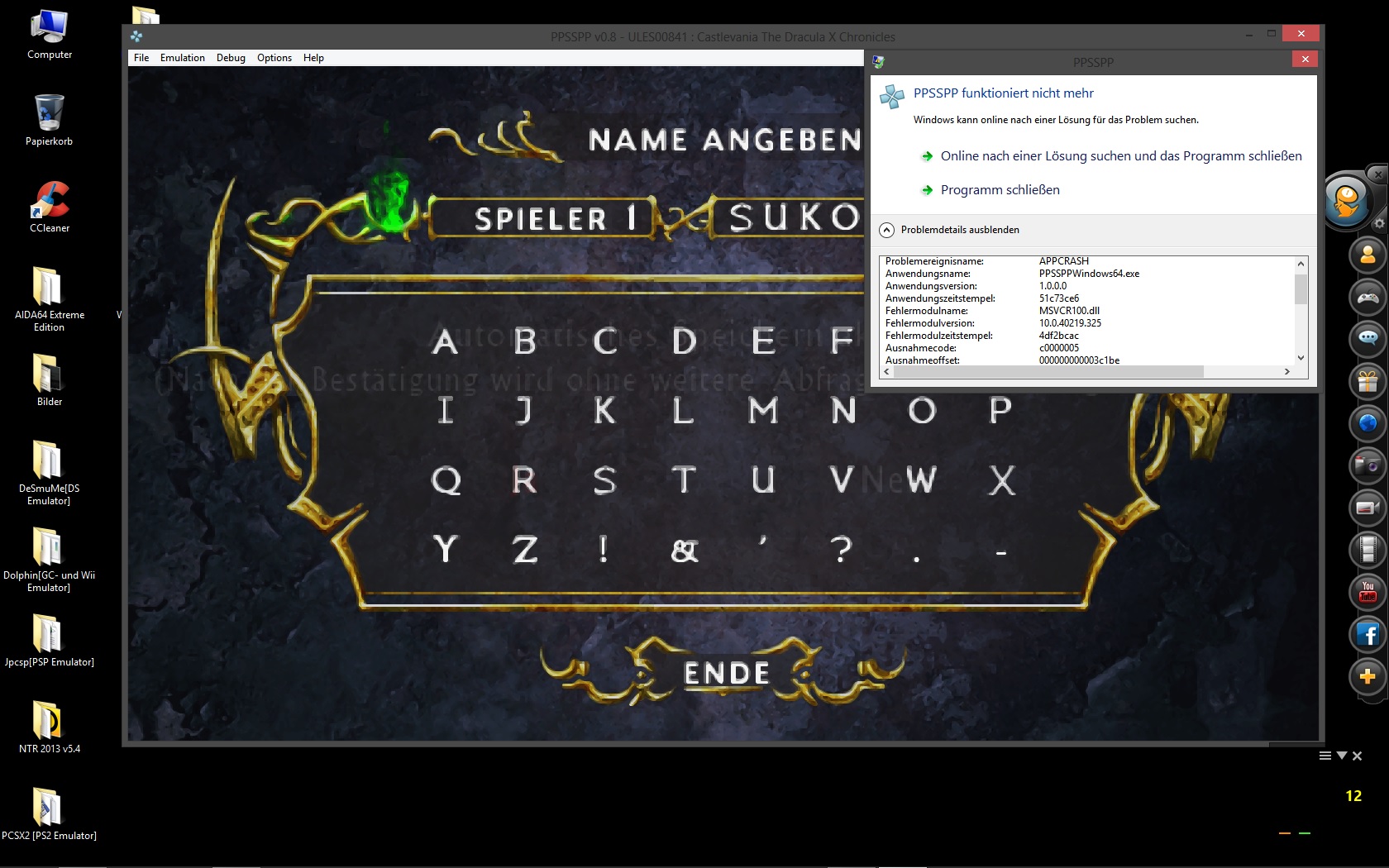Select the NTR 2013 v5.4 folder
Screen dimensions: 1389x868
49,727
